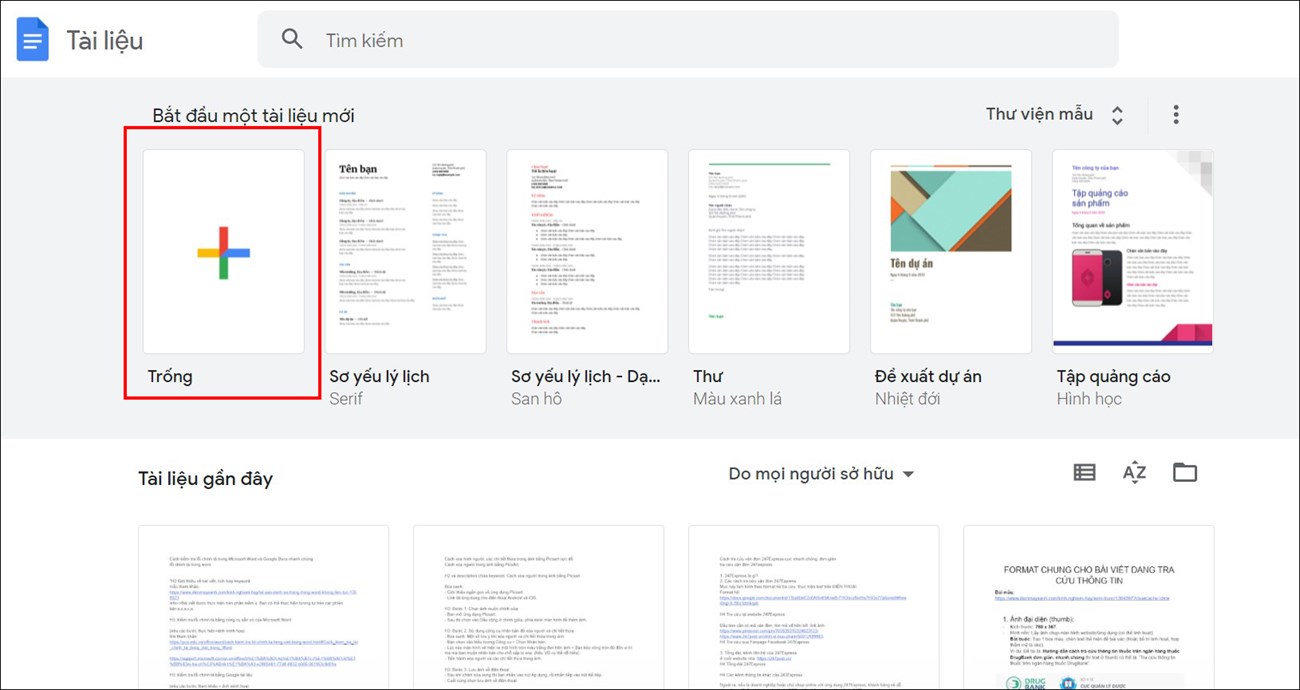
Task: Type in the Tìm kiếm search field
Action: [700, 40]
